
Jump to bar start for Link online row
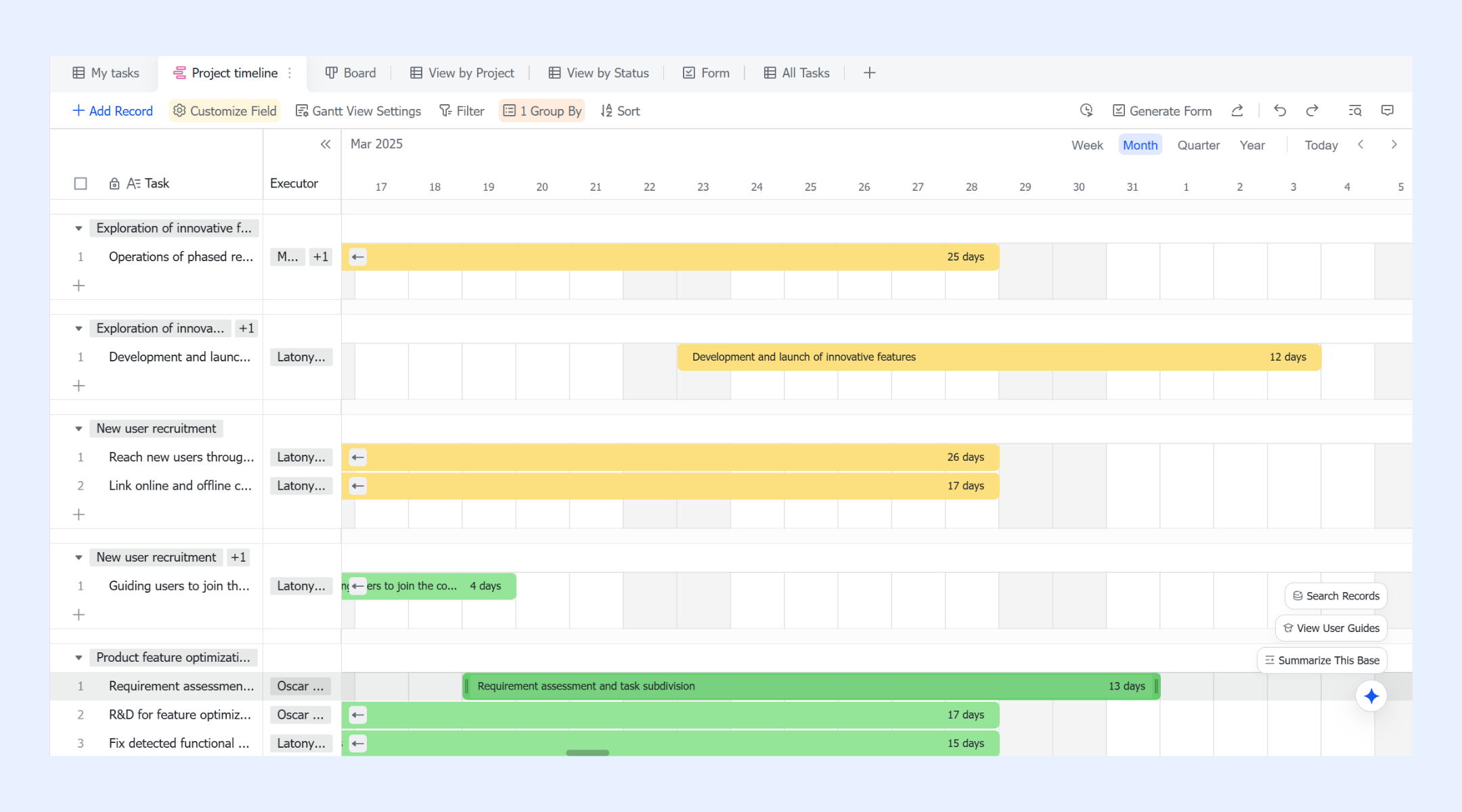(358, 486)
